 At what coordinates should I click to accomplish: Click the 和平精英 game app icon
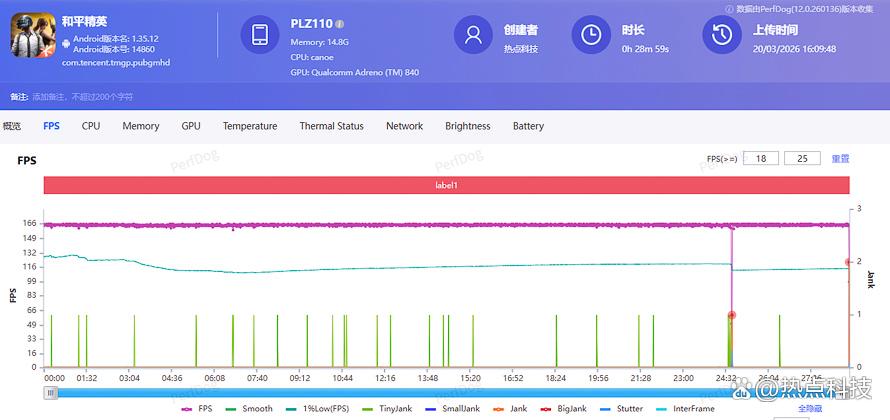(33, 35)
